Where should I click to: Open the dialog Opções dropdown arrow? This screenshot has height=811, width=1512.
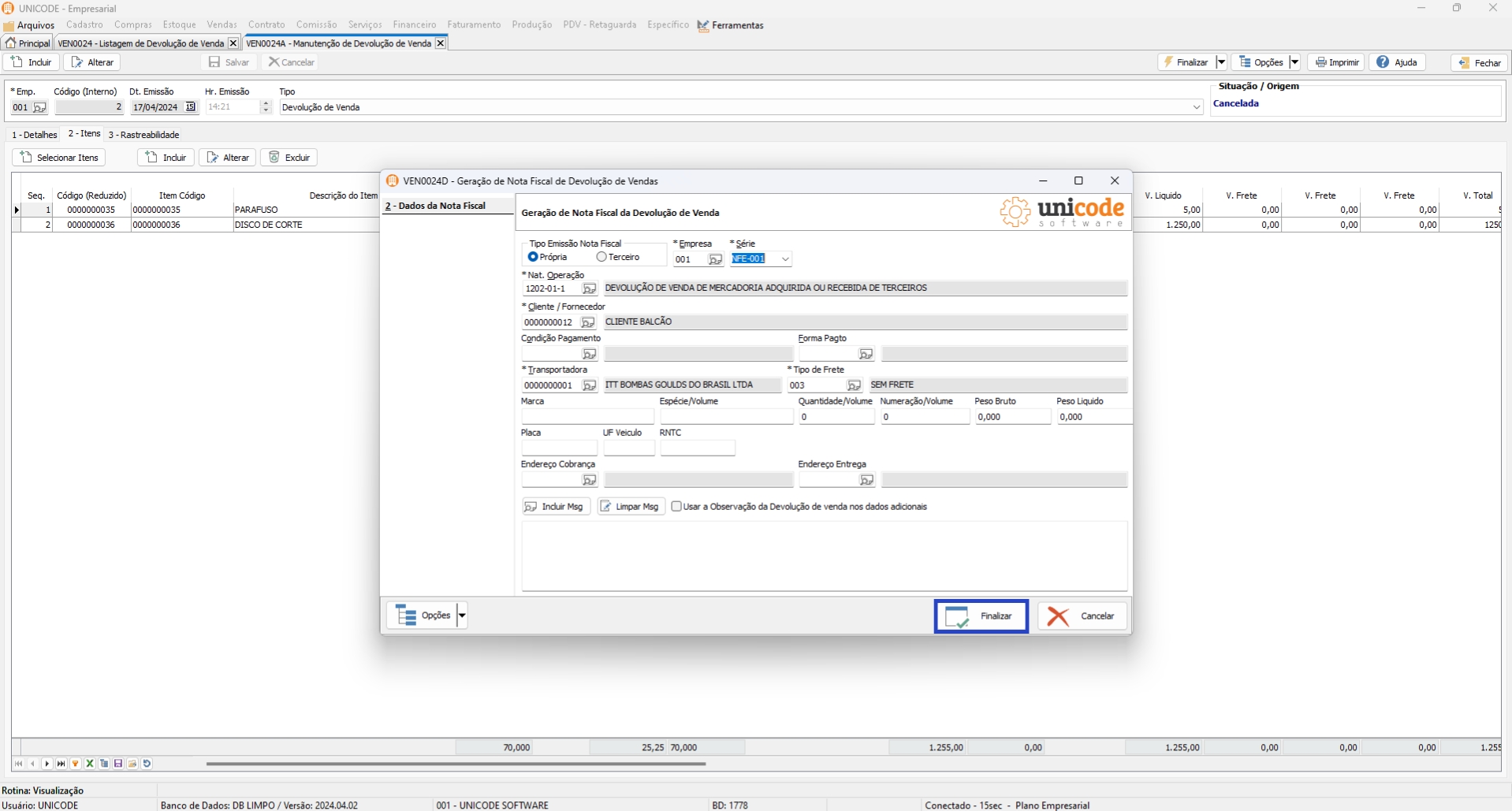(462, 616)
